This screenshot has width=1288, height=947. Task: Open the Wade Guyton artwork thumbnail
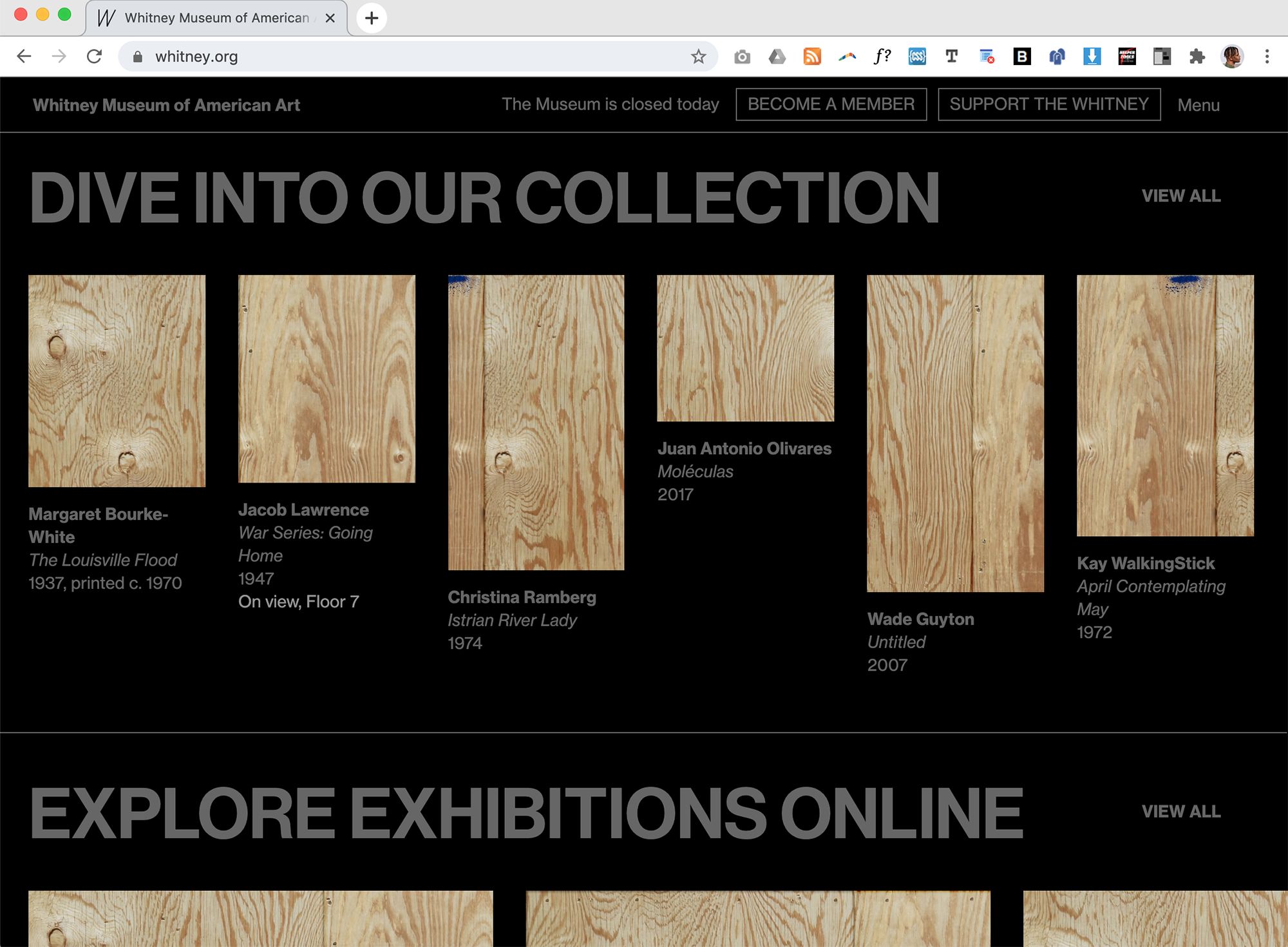click(x=956, y=434)
